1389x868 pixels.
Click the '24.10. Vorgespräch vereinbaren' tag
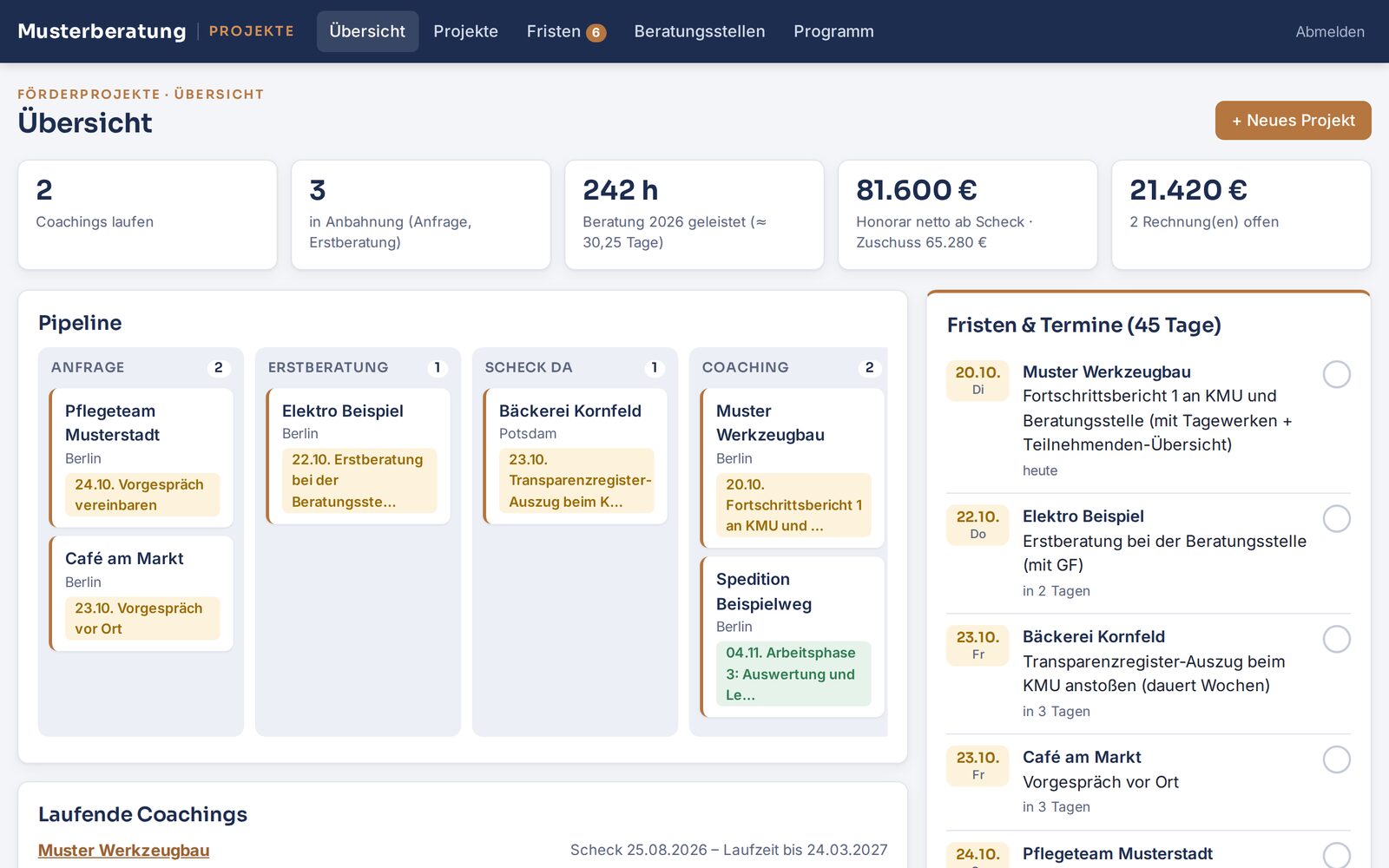click(x=142, y=495)
